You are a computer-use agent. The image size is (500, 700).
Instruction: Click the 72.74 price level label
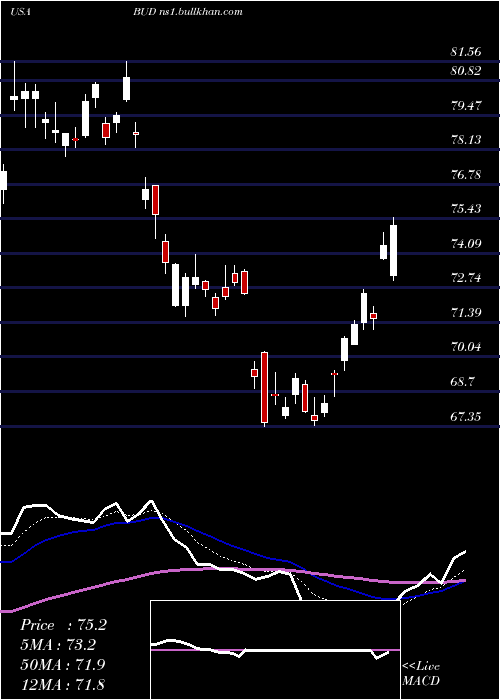pyautogui.click(x=466, y=278)
